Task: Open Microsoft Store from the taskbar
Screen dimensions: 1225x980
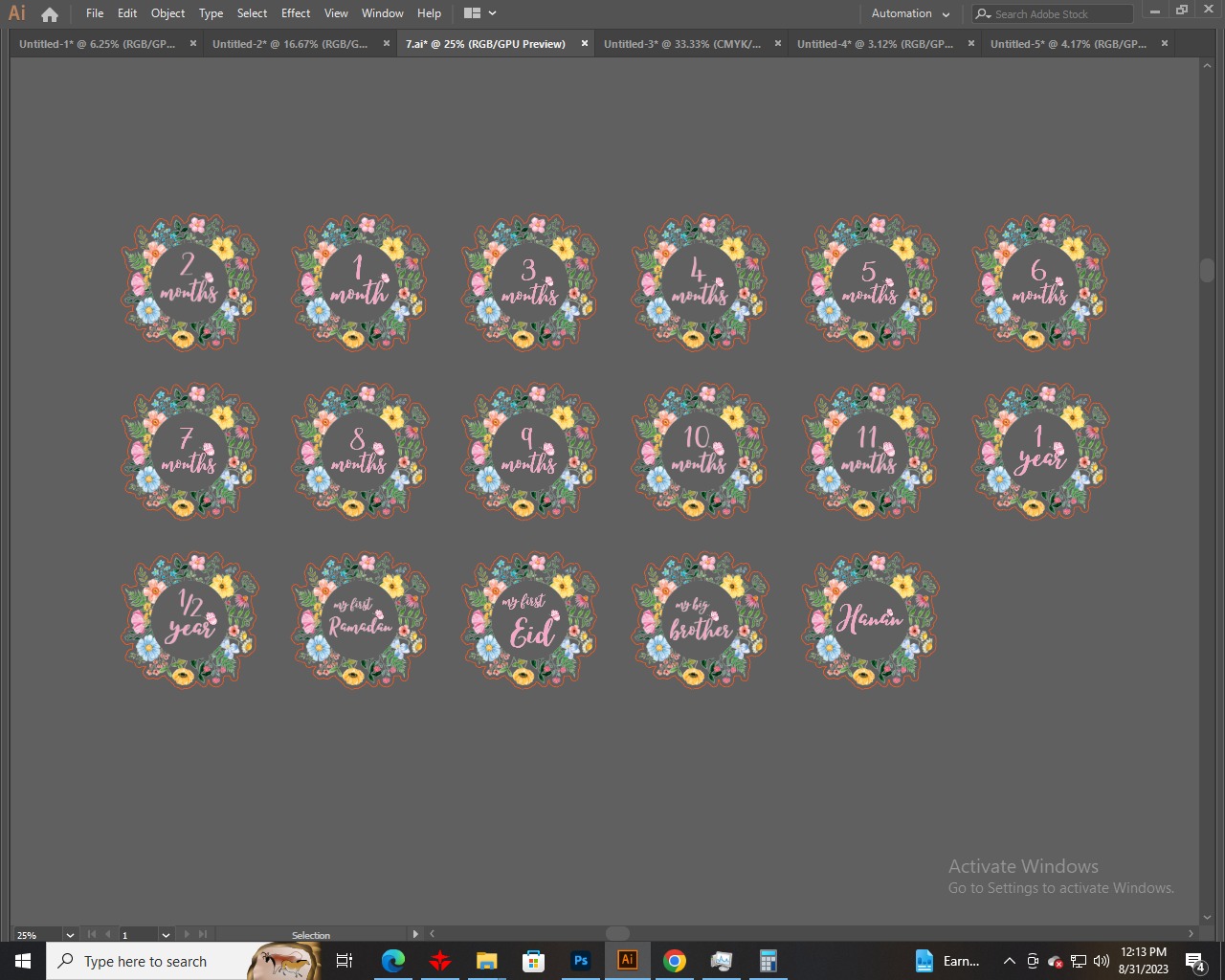Action: (533, 961)
